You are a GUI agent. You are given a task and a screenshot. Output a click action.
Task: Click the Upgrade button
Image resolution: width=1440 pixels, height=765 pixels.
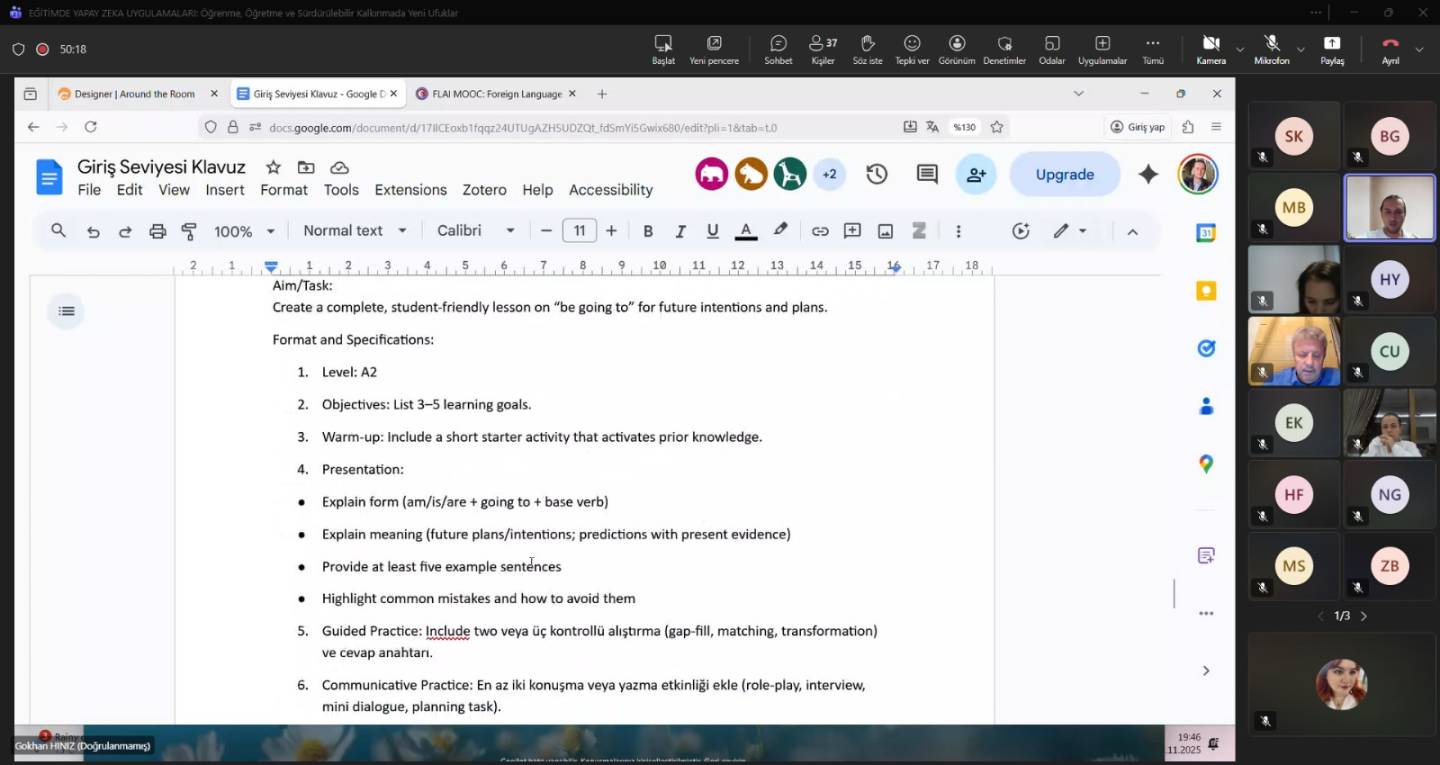click(x=1064, y=174)
